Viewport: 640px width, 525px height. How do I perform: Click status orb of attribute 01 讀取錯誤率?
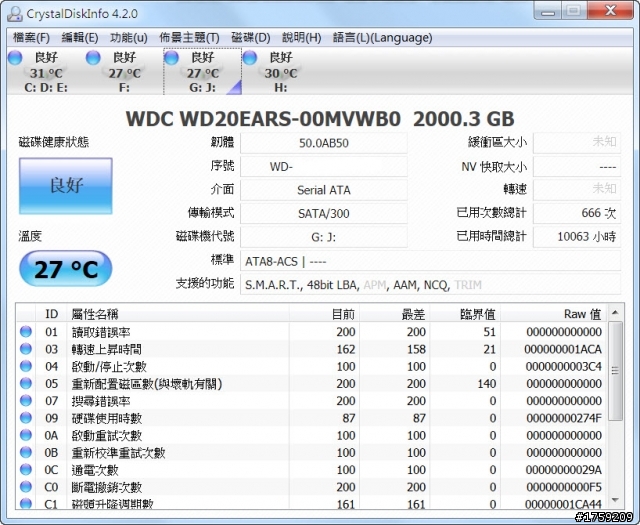[26, 331]
